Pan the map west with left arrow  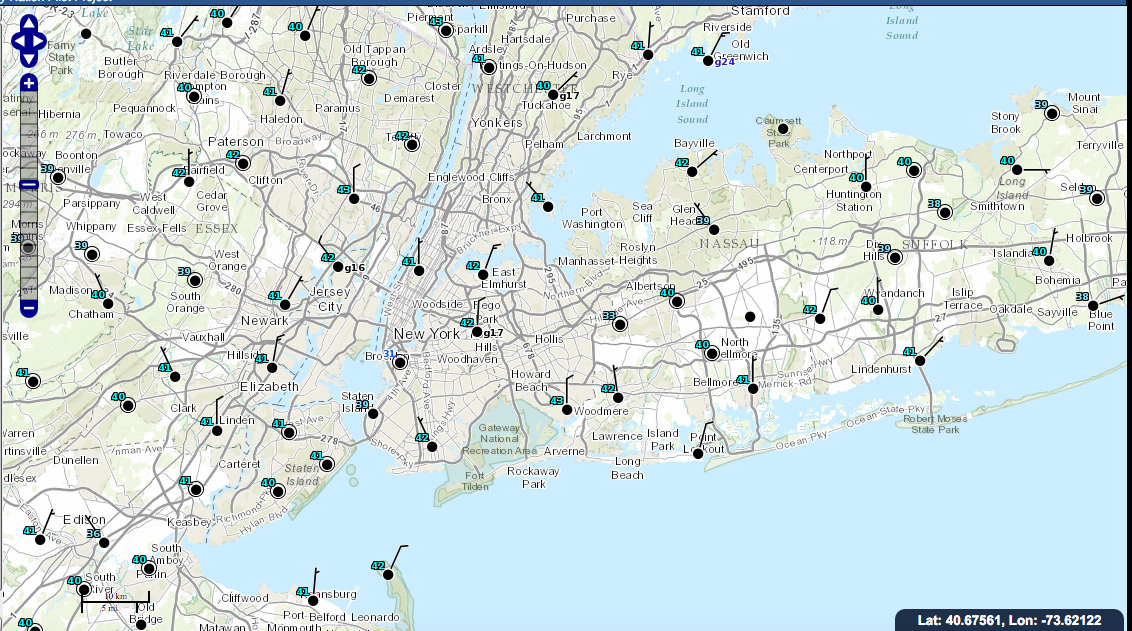[17, 41]
